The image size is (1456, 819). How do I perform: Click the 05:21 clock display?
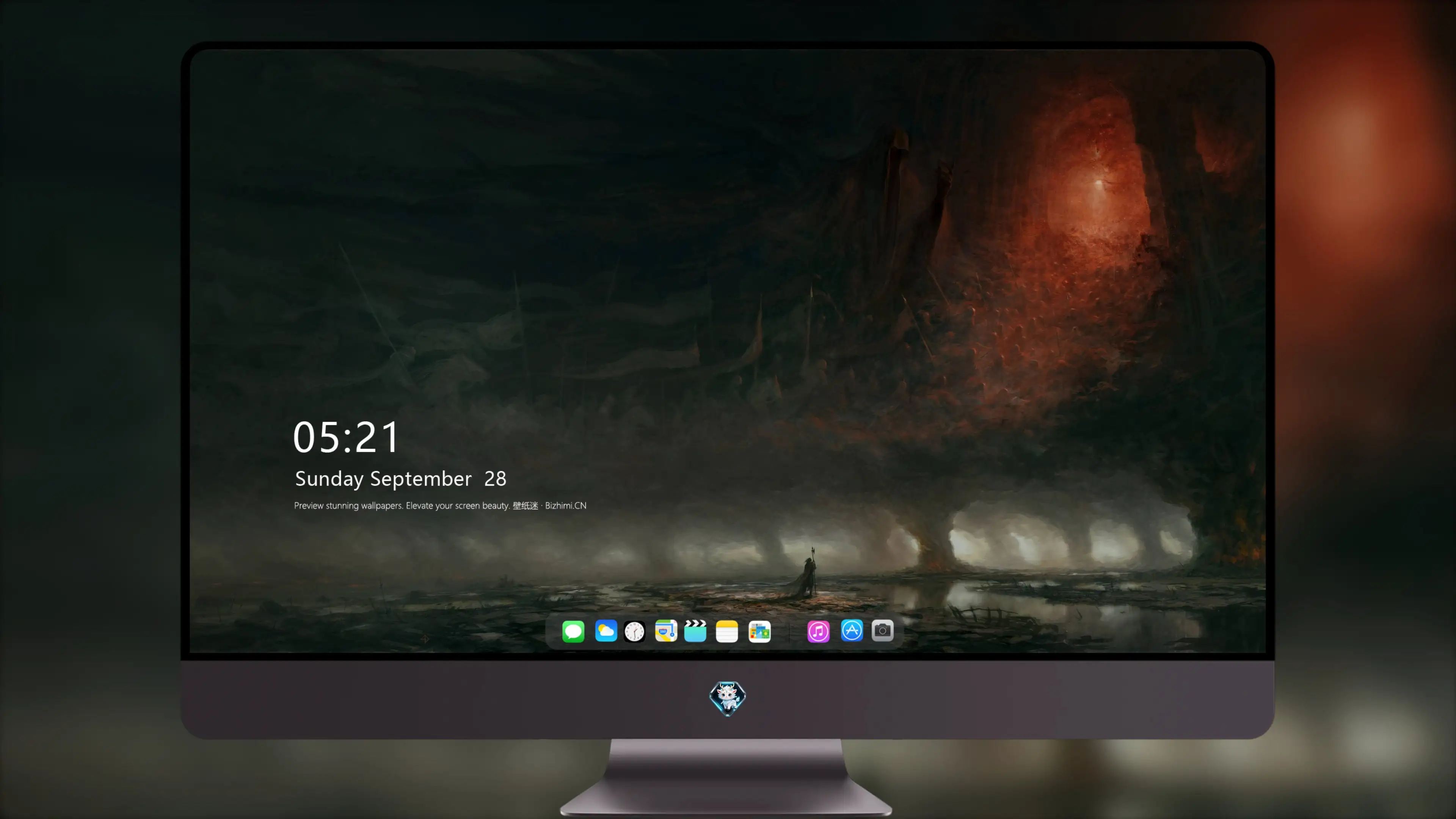pos(346,438)
